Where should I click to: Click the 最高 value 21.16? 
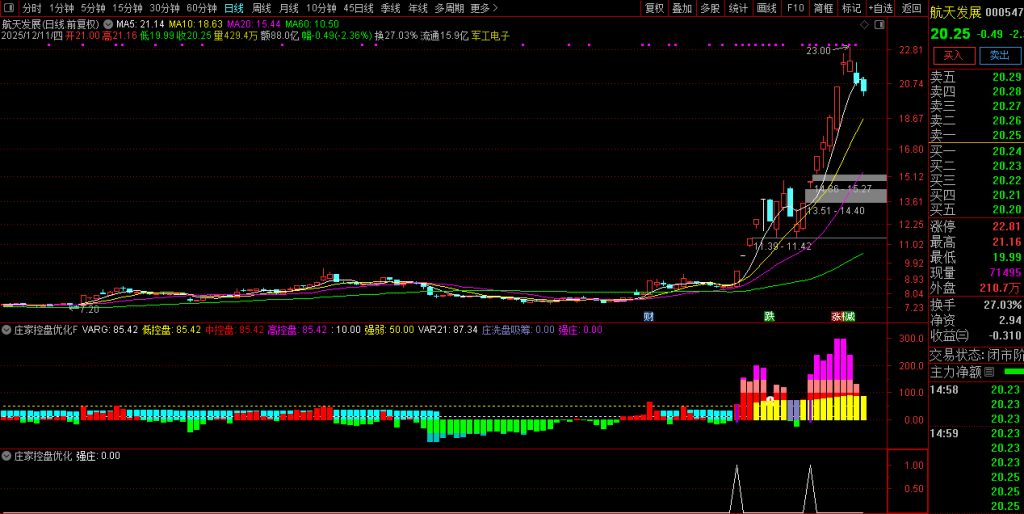click(1007, 242)
